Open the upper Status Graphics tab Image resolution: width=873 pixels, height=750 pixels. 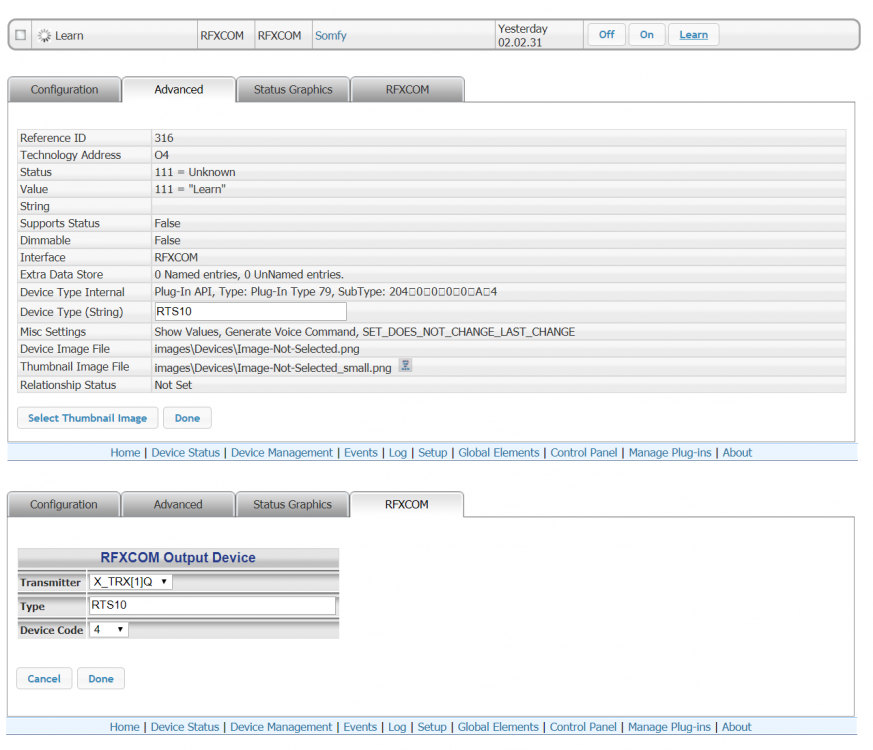[293, 90]
